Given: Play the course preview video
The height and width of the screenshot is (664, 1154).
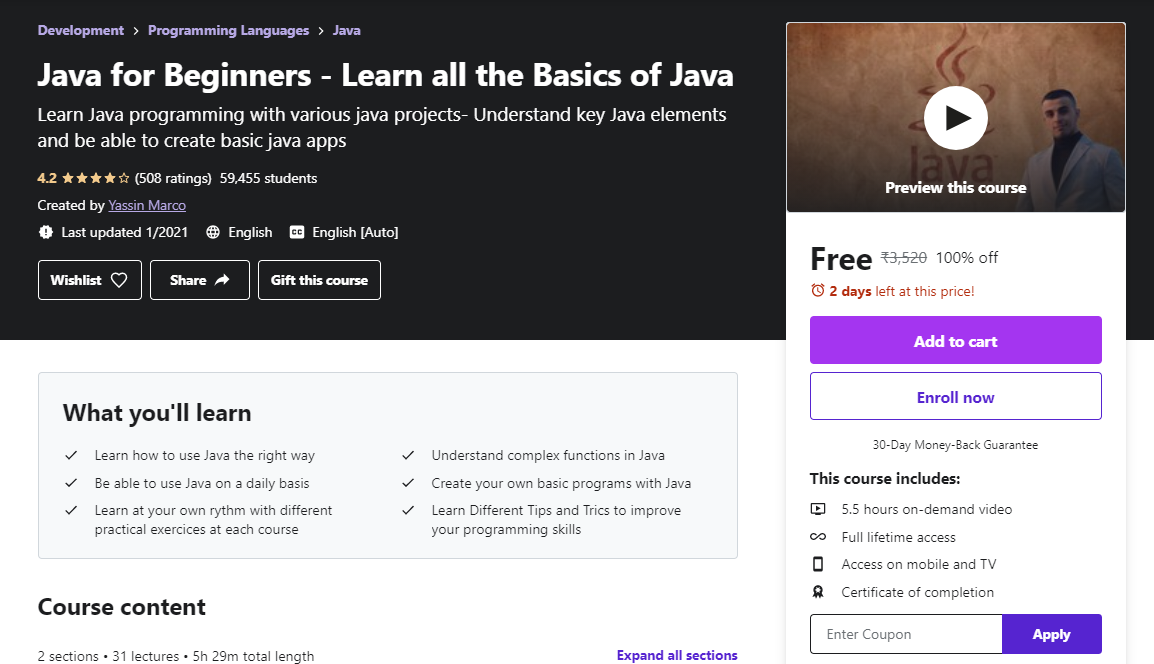Looking at the screenshot, I should pos(955,118).
